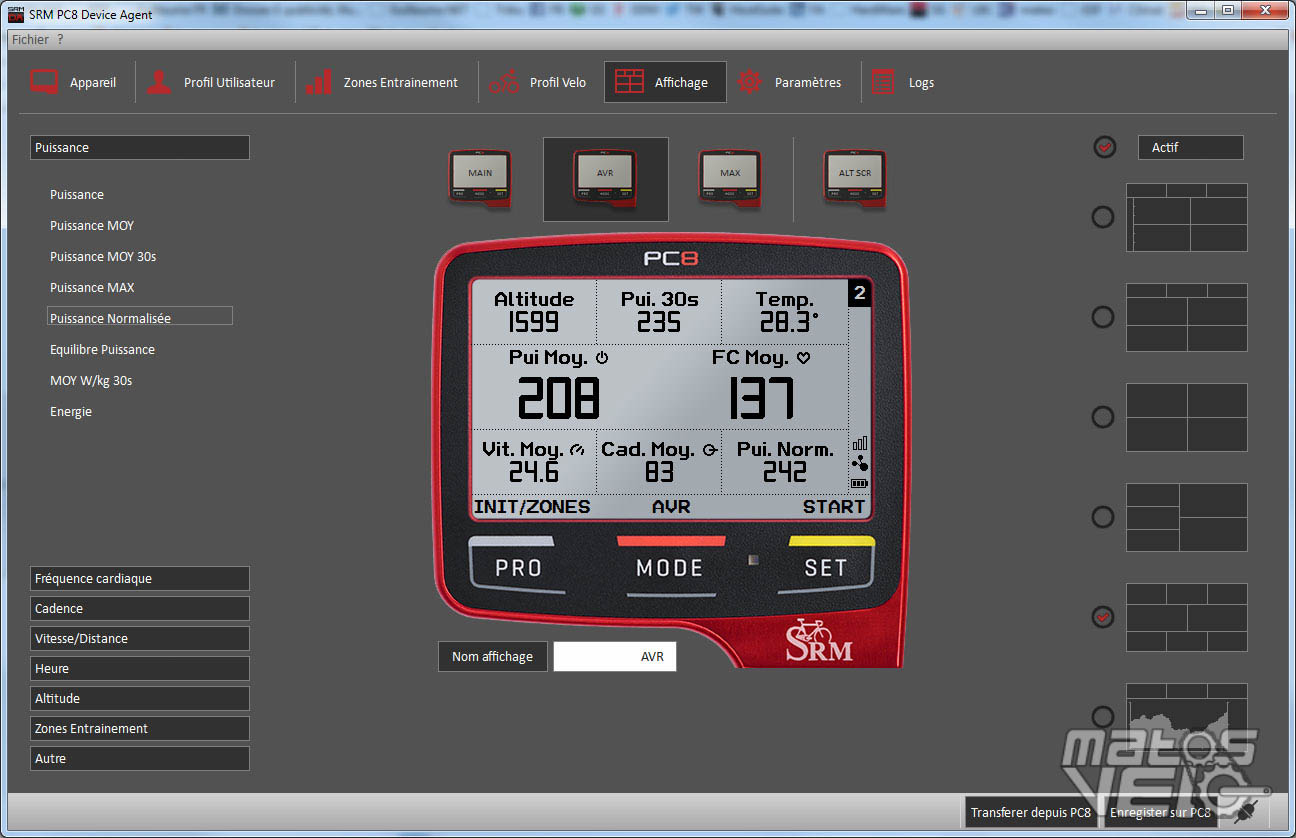This screenshot has height=838, width=1296.
Task: Click the Zones Entrainement bar chart icon
Action: click(x=319, y=82)
